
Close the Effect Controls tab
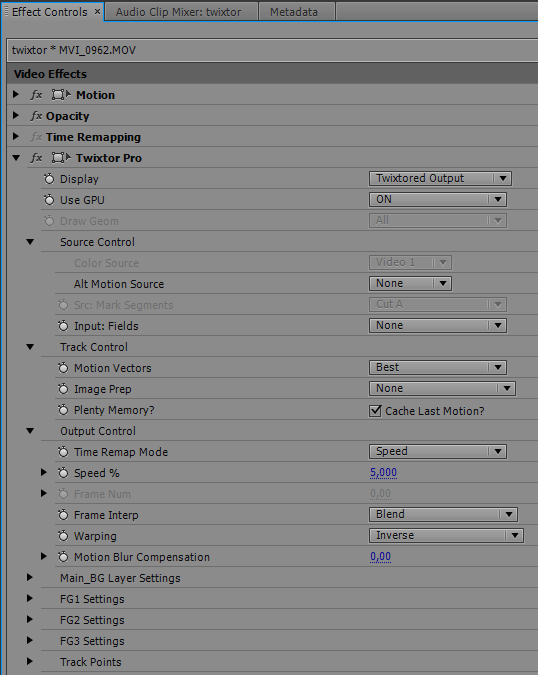[x=97, y=11]
